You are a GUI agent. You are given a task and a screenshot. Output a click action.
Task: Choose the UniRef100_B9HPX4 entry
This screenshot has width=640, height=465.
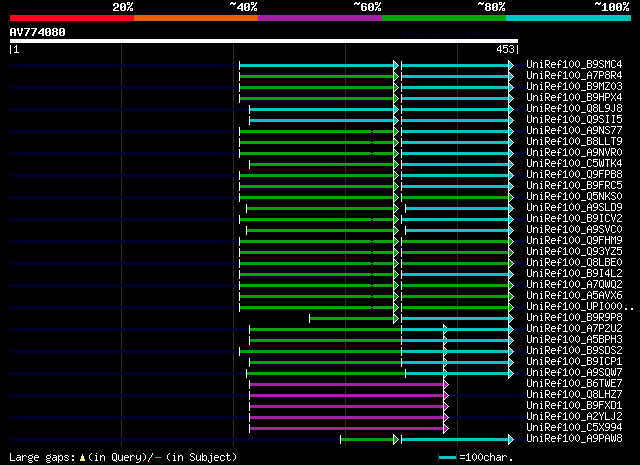coord(574,98)
